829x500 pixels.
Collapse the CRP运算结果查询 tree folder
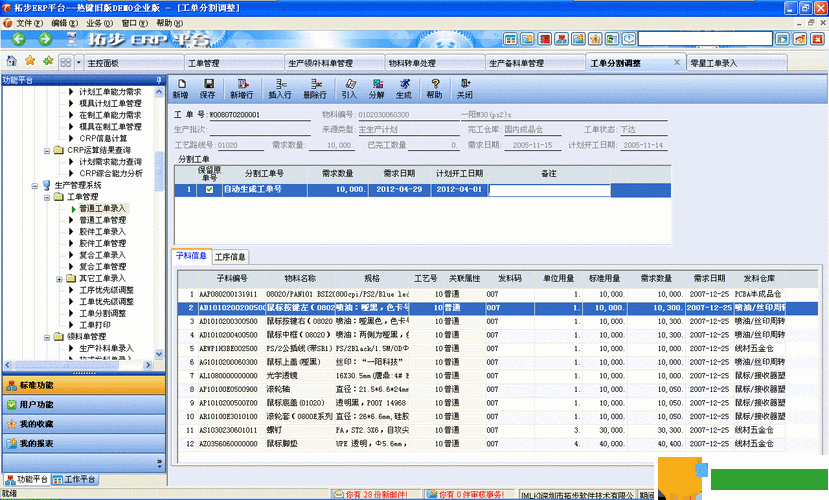coord(47,150)
